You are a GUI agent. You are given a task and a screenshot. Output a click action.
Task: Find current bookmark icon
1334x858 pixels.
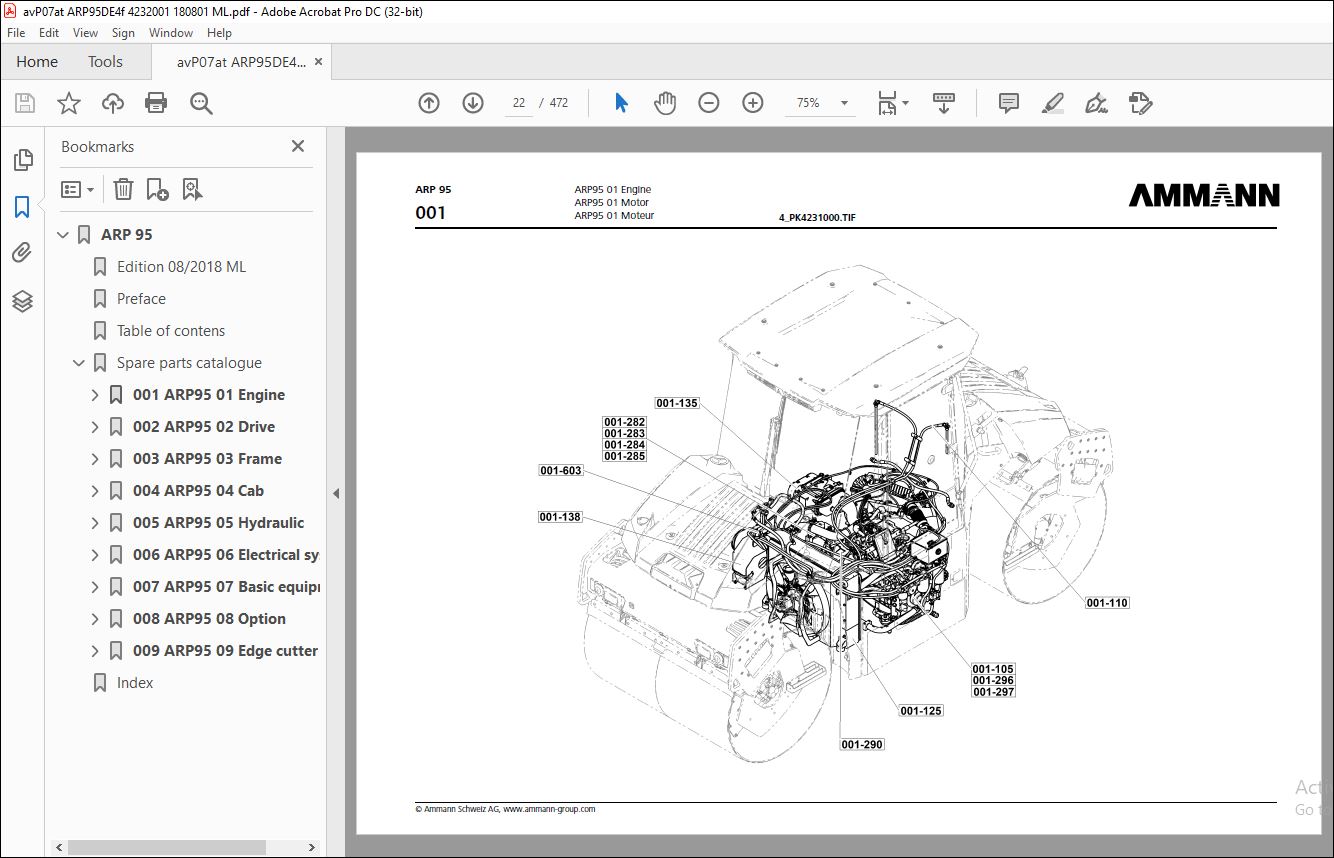click(193, 189)
